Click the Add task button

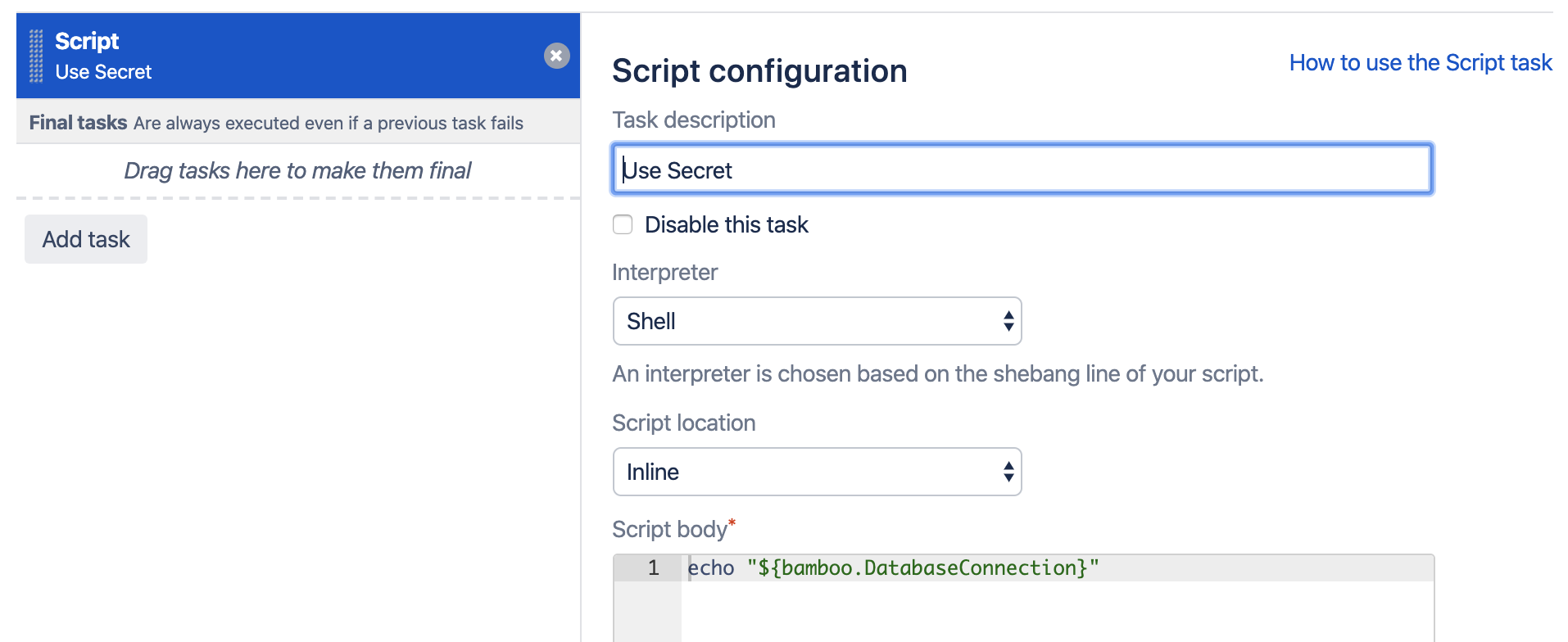click(x=86, y=239)
